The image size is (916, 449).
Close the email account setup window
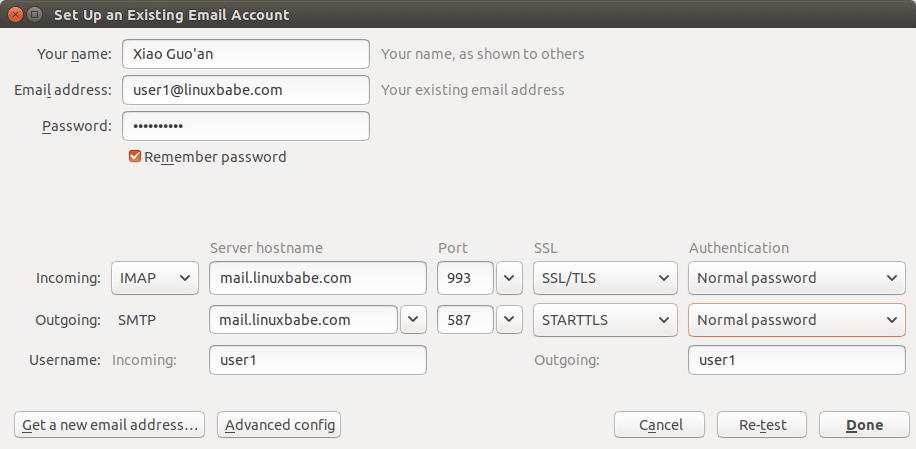(13, 15)
